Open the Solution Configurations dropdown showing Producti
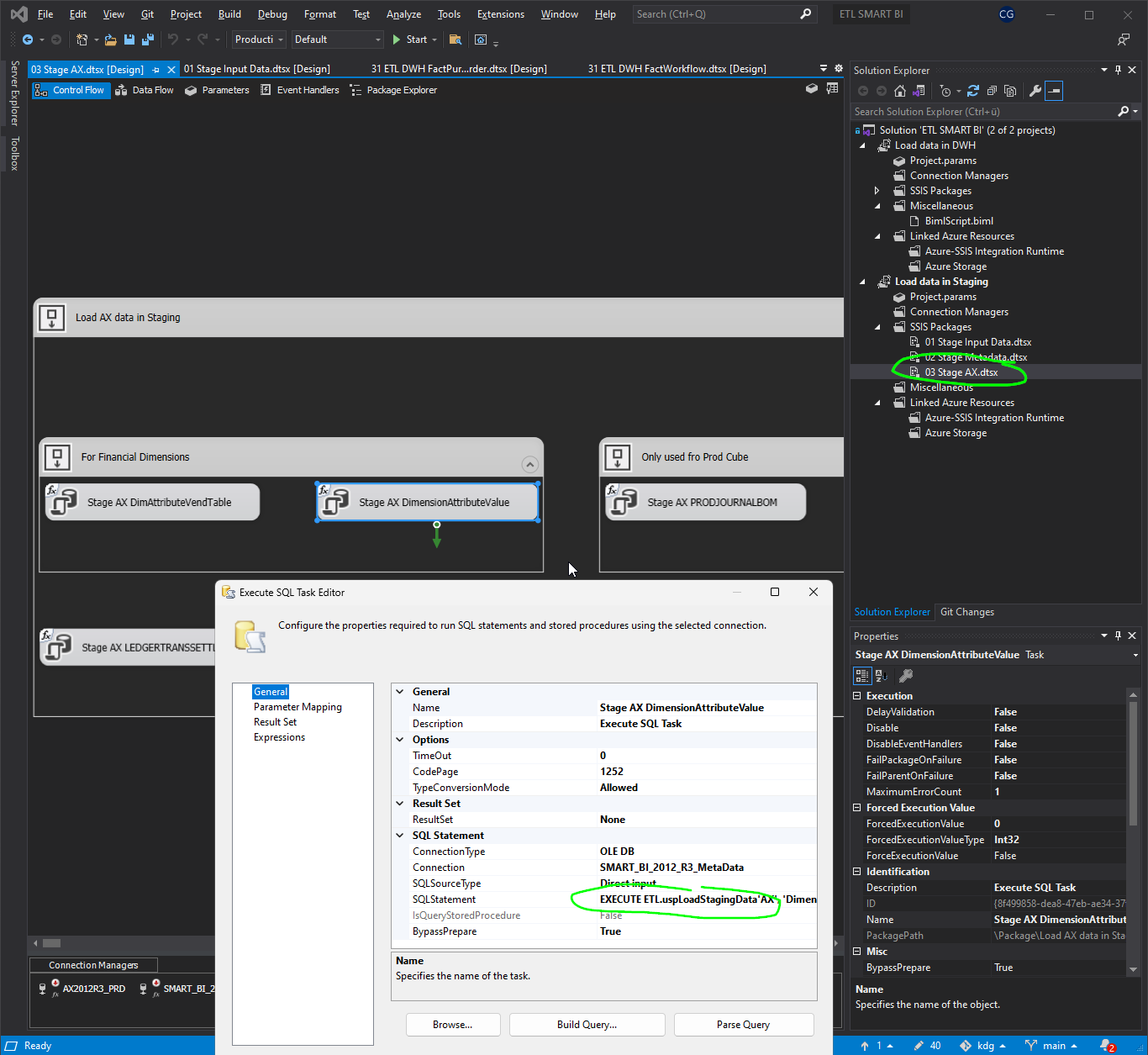The image size is (1148, 1055). pos(259,40)
